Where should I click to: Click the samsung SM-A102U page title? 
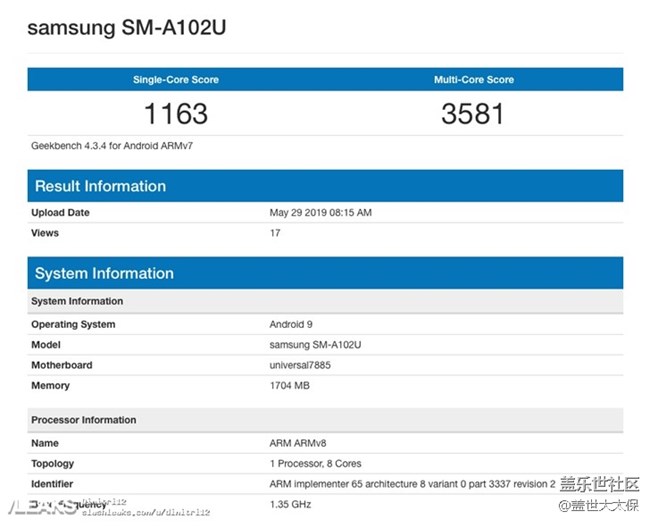pyautogui.click(x=126, y=27)
